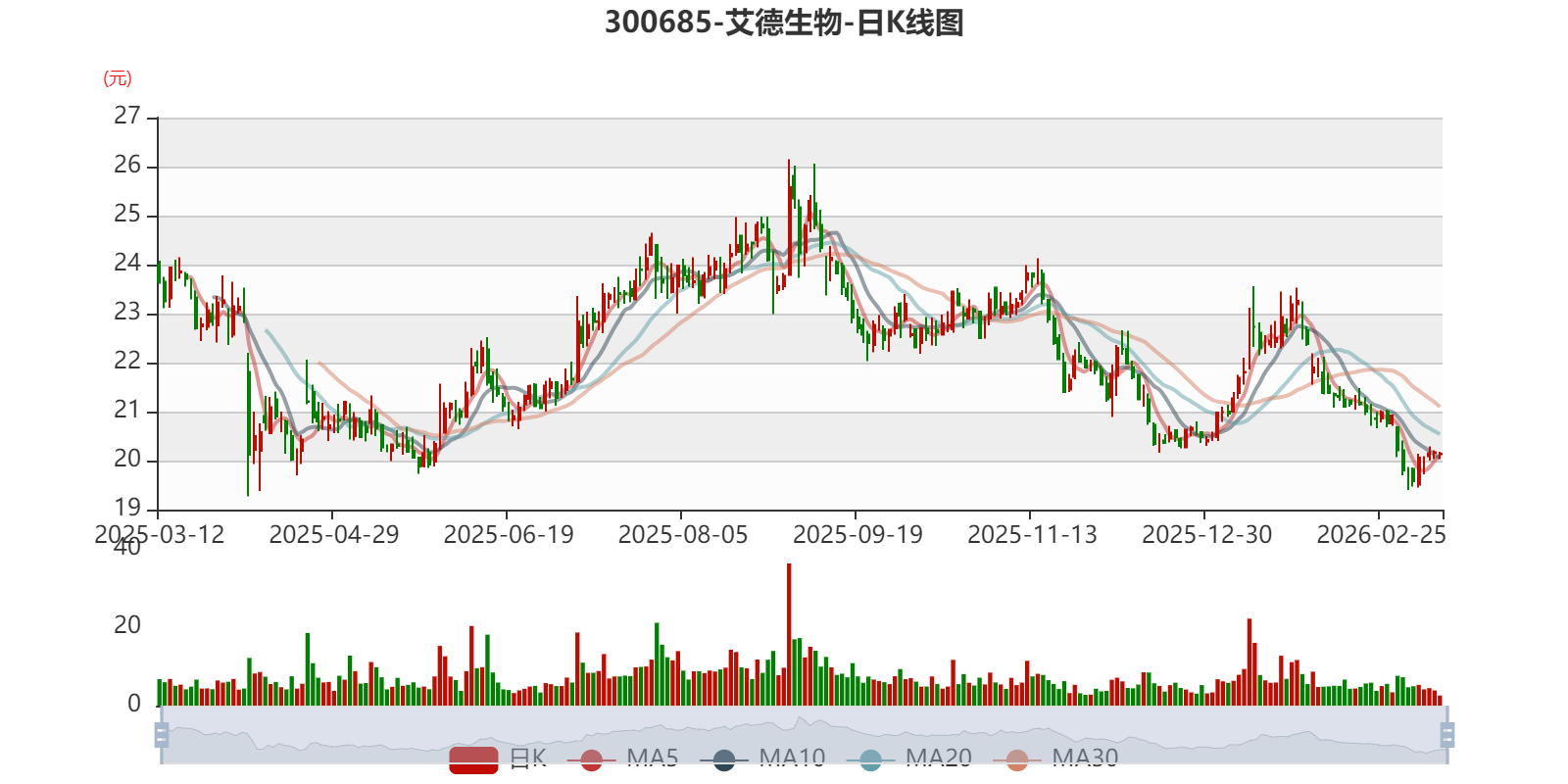Click the data zoom slider track between handles
The width and height of the screenshot is (1568, 784).
[x=804, y=734]
